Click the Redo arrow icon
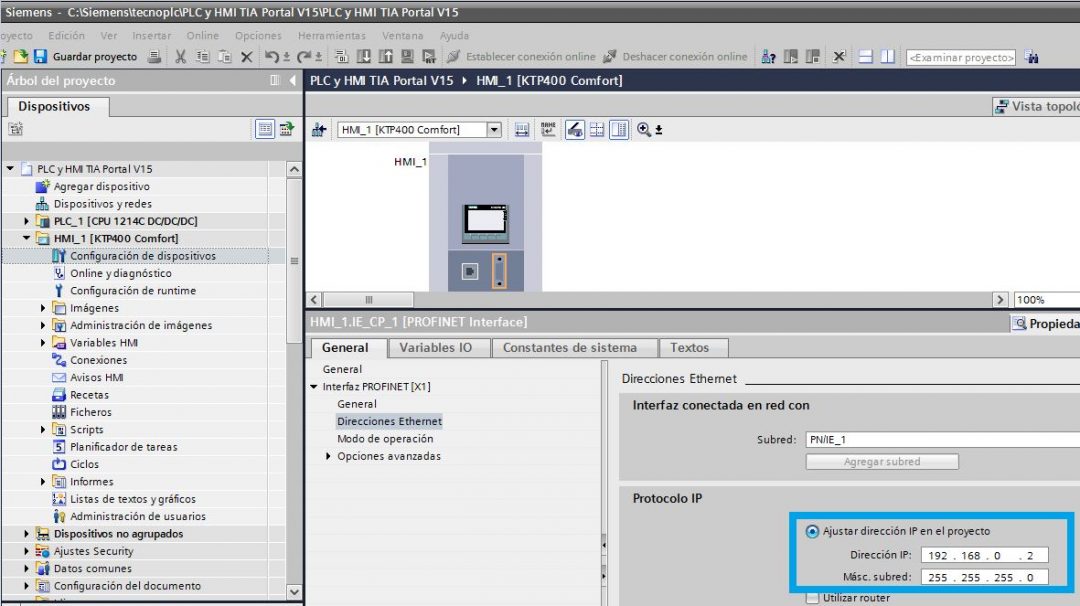Viewport: 1080px width, 606px height. [x=304, y=56]
